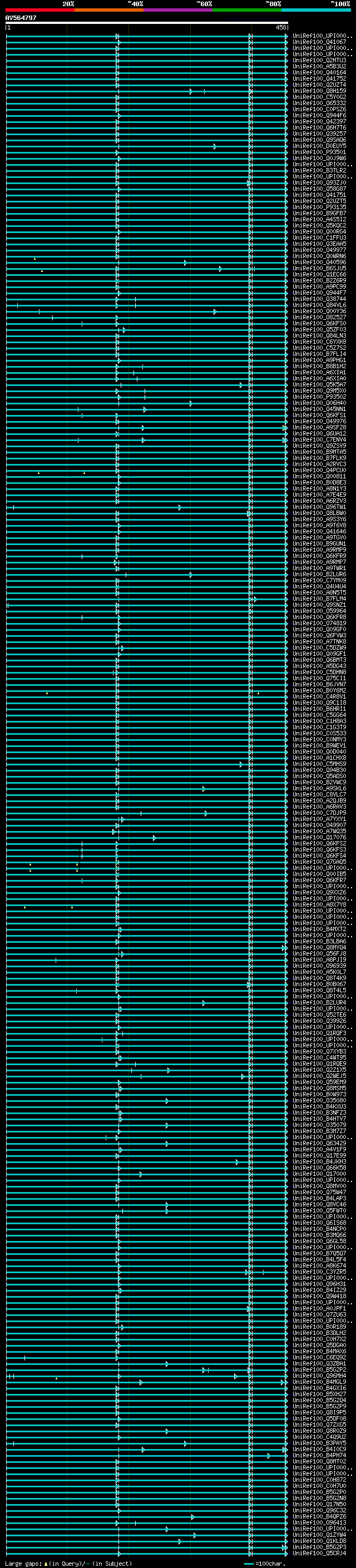The image size is (356, 1568).
Task: Select hit UniRef100_Q3EAA5
Action: click(319, 244)
